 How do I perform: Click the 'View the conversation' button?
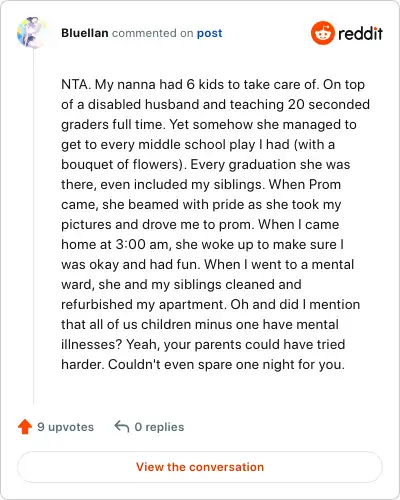[200, 467]
